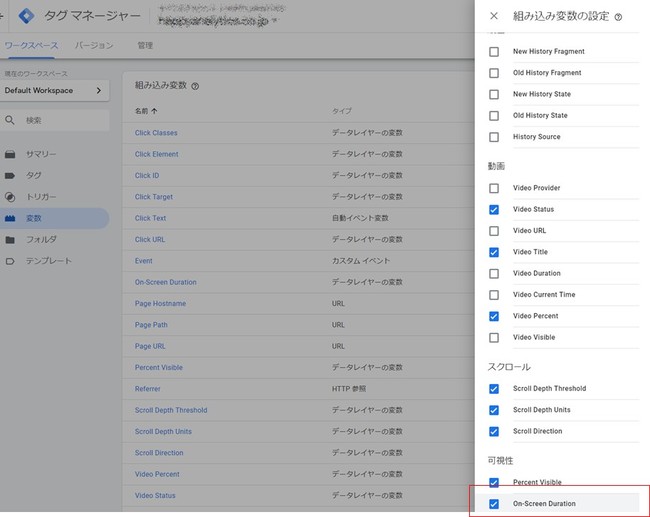Enable New History Fragment checkbox

[x=494, y=52]
